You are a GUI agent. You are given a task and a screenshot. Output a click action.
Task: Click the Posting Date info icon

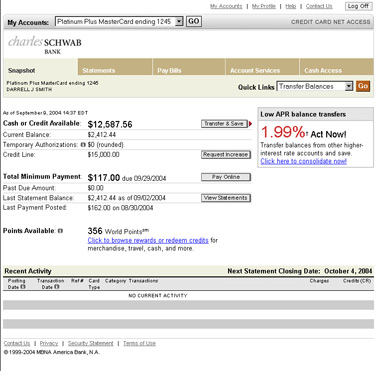[23, 287]
